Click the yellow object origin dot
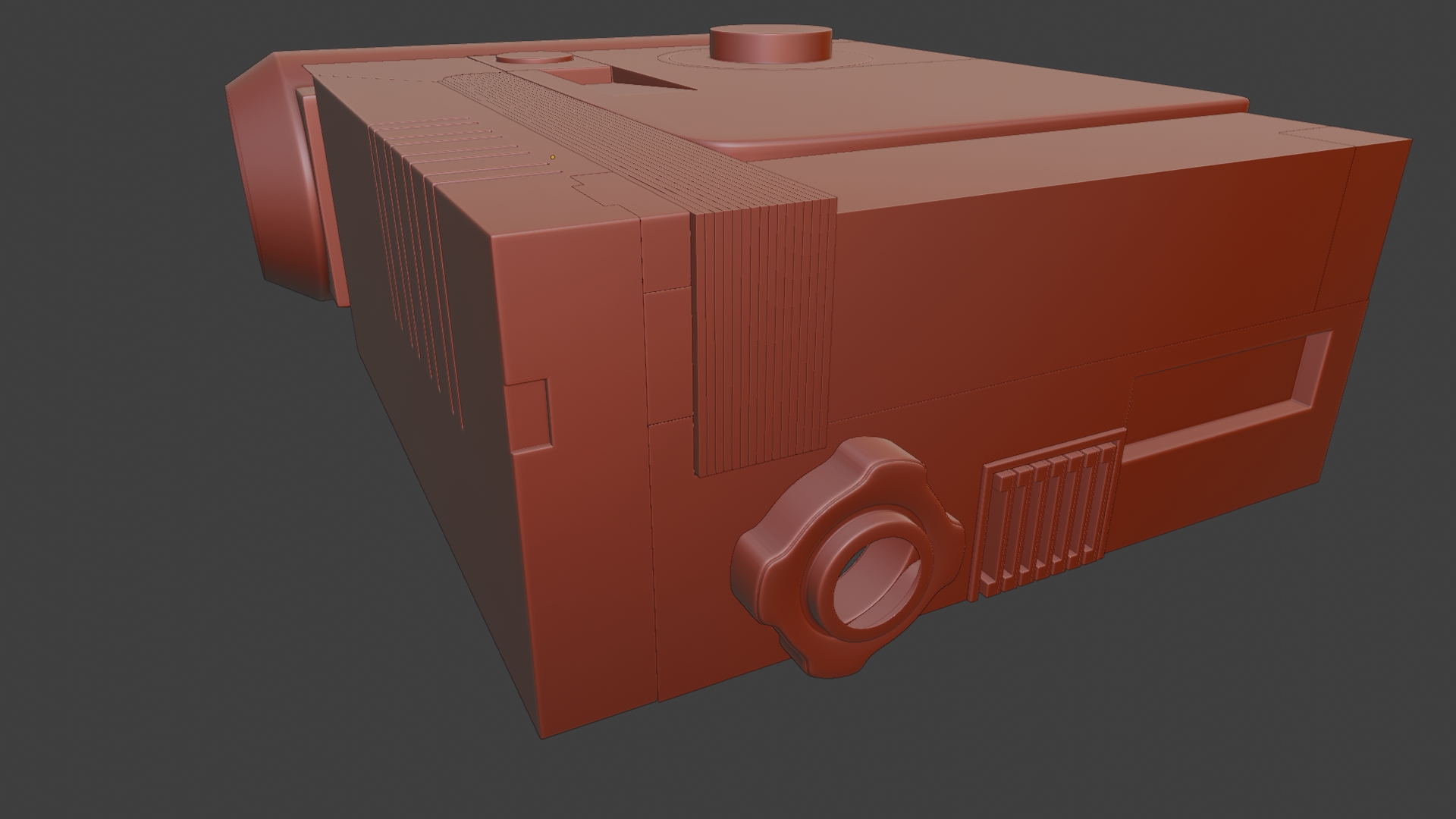The height and width of the screenshot is (819, 1456). point(553,157)
